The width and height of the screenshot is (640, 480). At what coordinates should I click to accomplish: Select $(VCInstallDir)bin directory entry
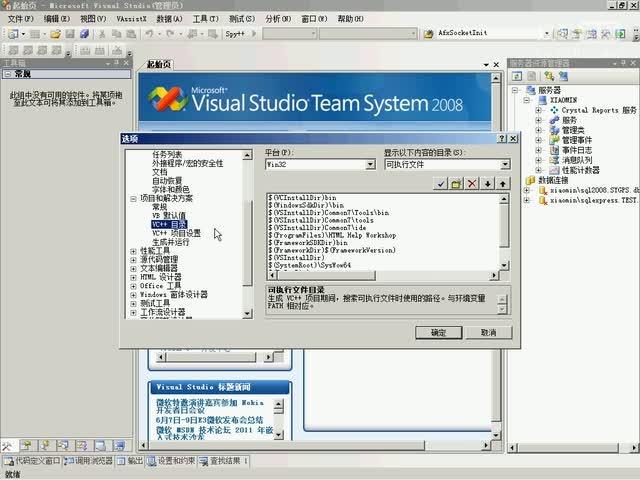click(x=302, y=198)
